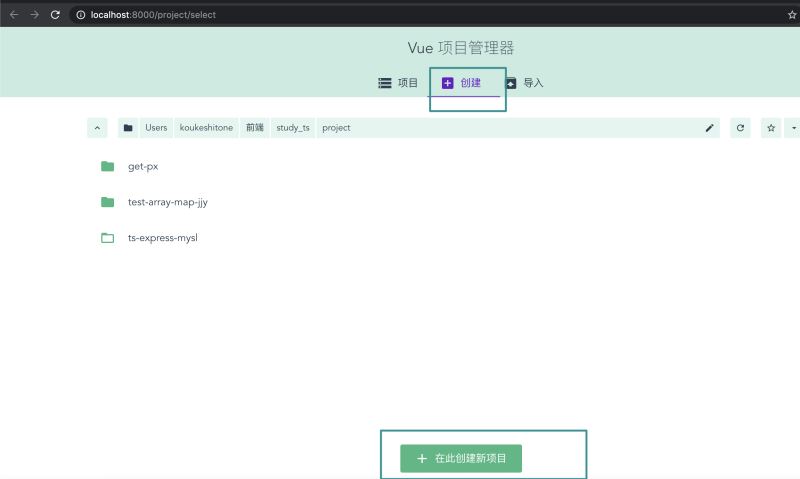
Task: Go back in browser history
Action: tap(14, 15)
